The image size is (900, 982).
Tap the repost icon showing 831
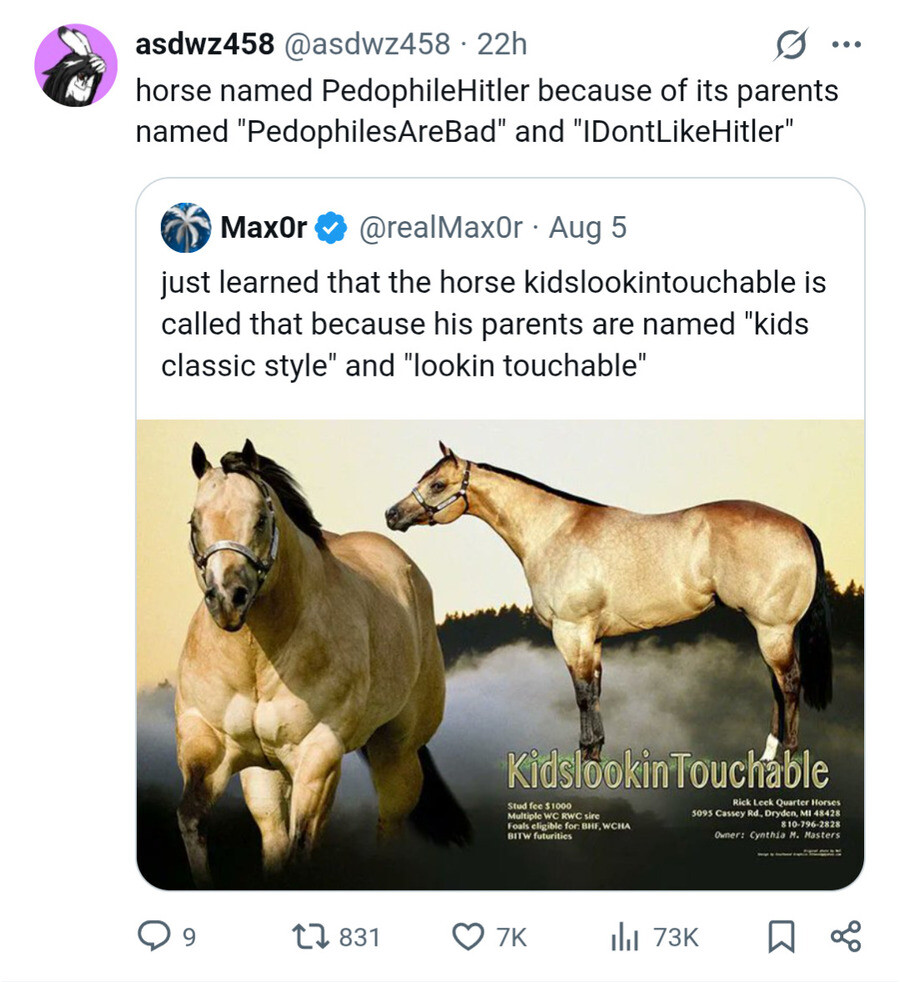(308, 937)
